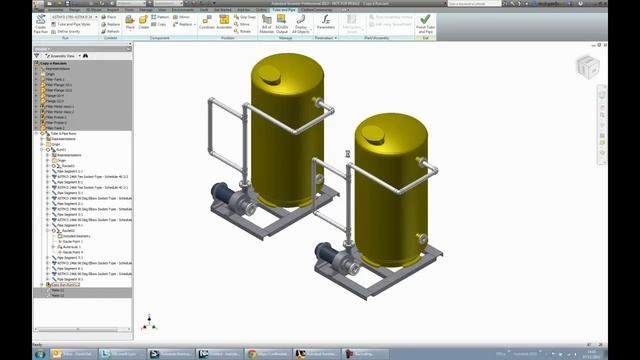Click the ISOGEN Output tool
This screenshot has height=360, width=640.
pyautogui.click(x=282, y=24)
